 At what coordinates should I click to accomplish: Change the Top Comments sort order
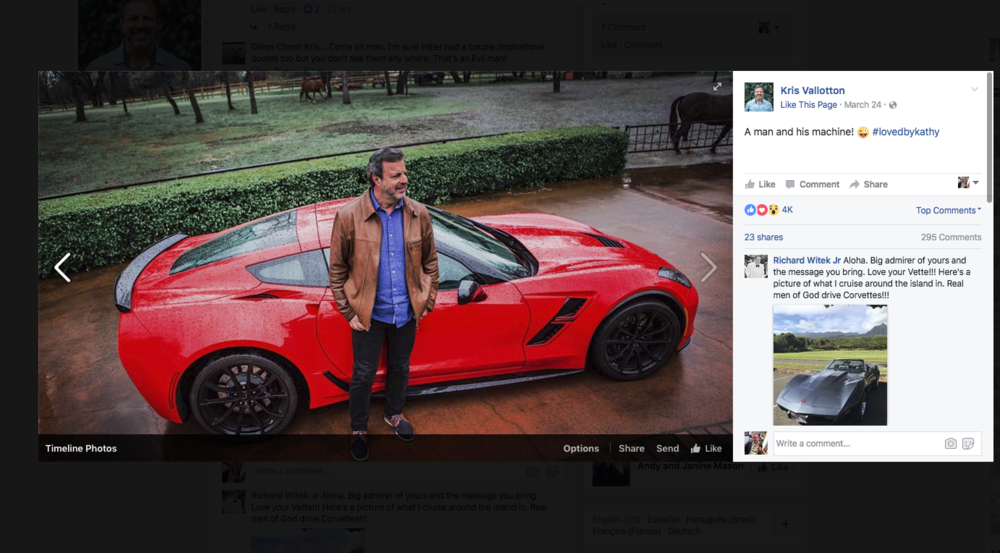click(x=948, y=210)
